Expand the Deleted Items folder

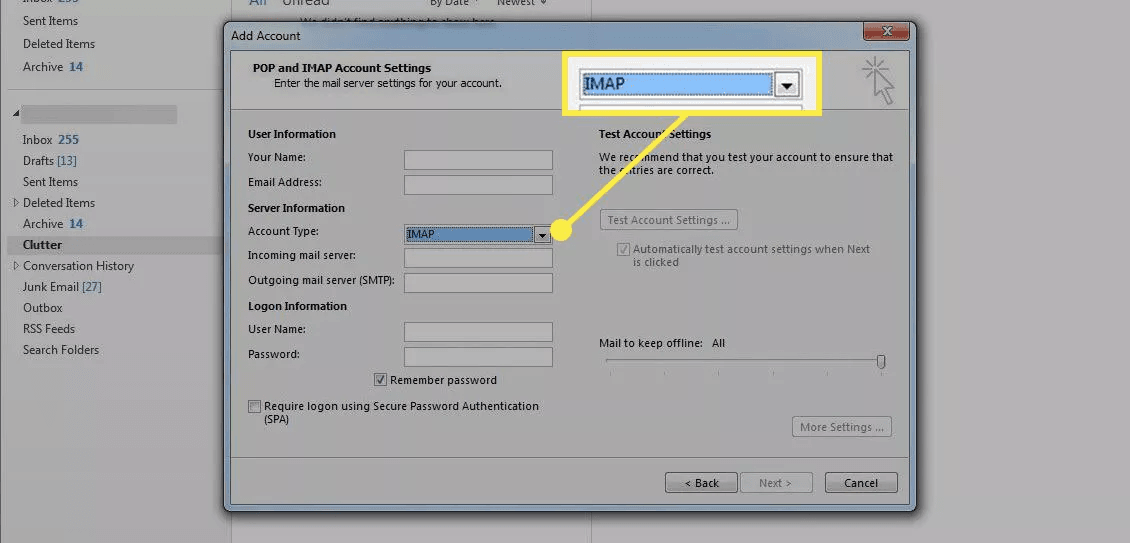[15, 203]
